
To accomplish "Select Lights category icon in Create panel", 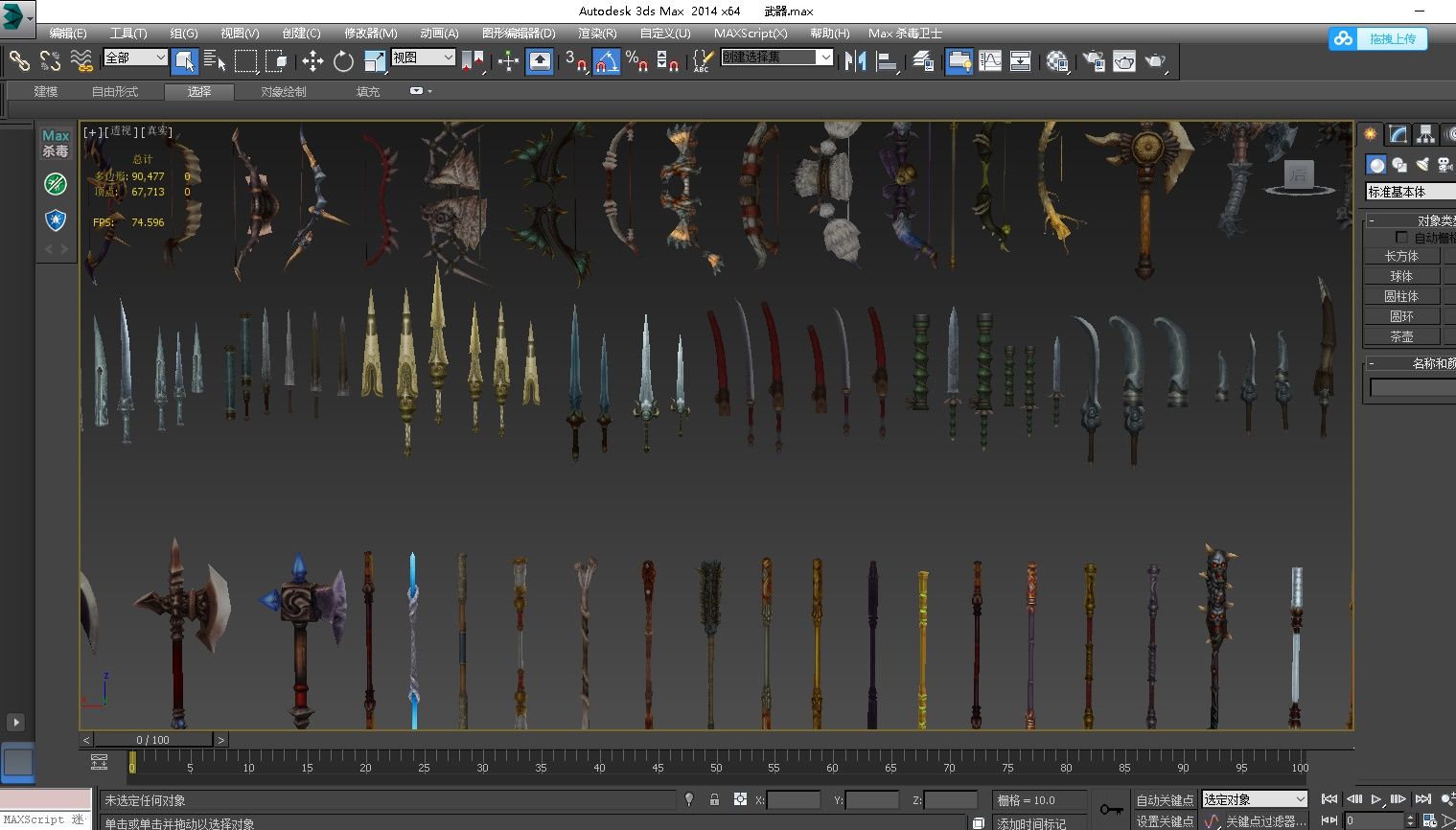I will [x=1422, y=165].
